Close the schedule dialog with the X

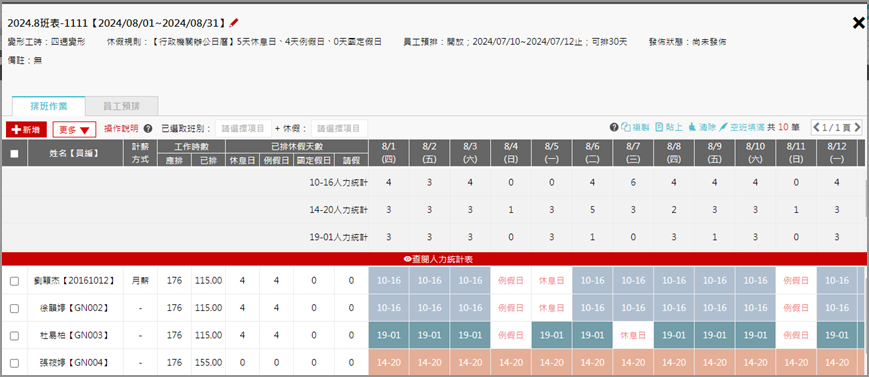858,23
